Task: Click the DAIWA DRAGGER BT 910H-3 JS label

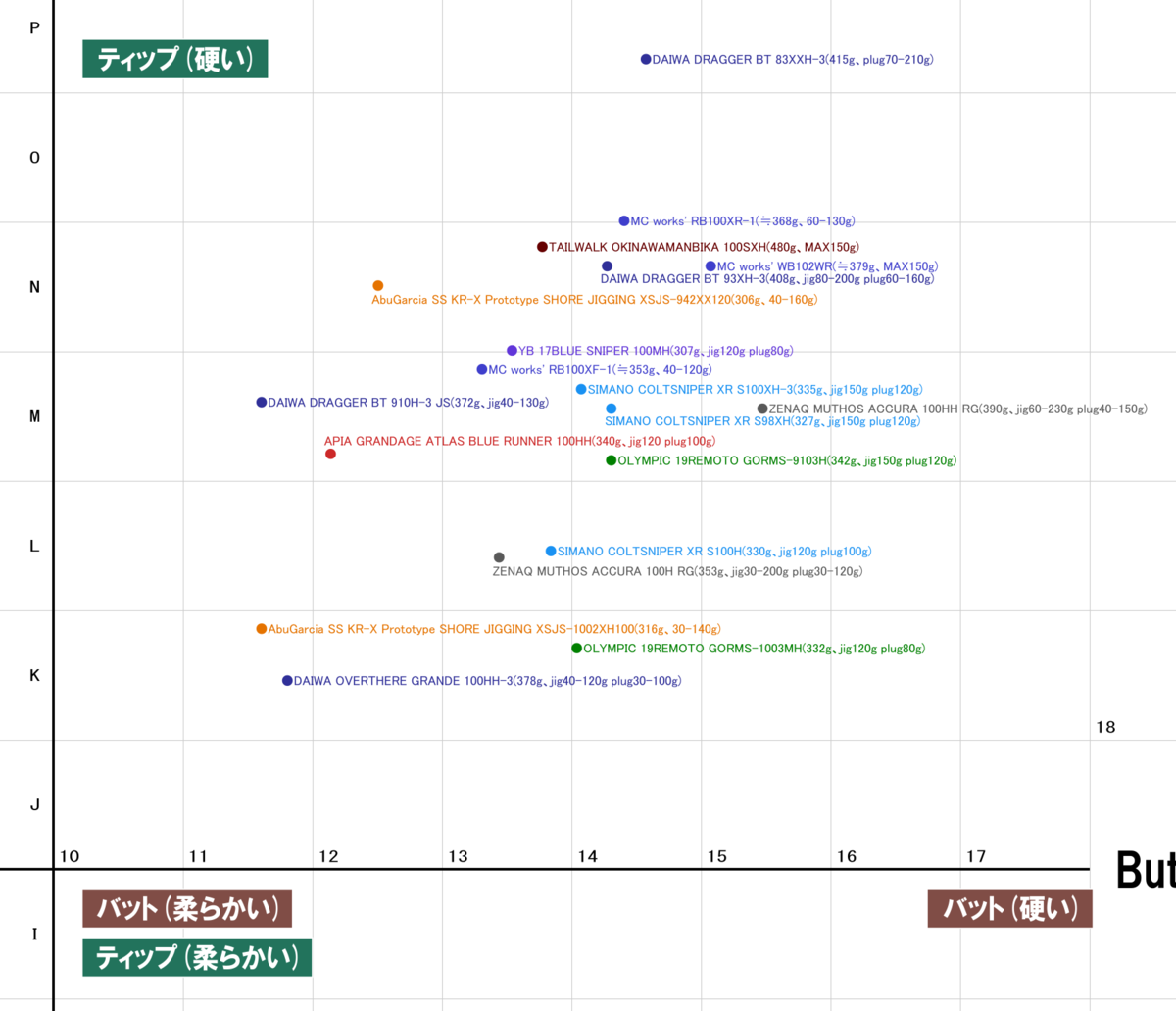Action: (408, 403)
